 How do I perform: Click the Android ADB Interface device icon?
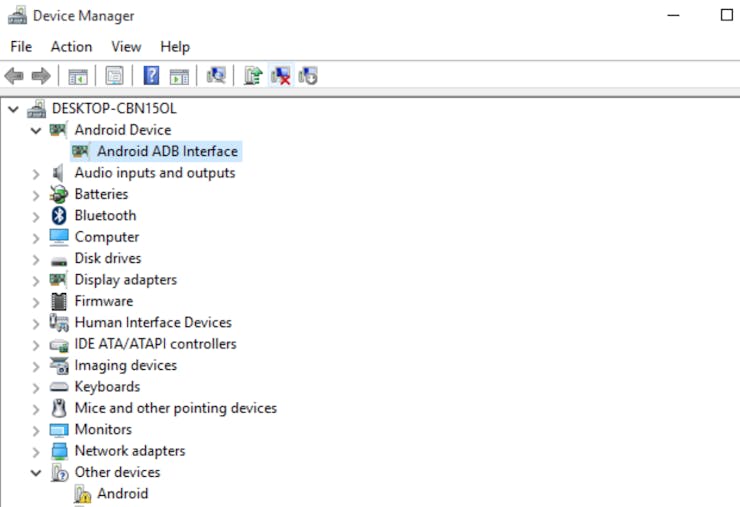(80, 151)
